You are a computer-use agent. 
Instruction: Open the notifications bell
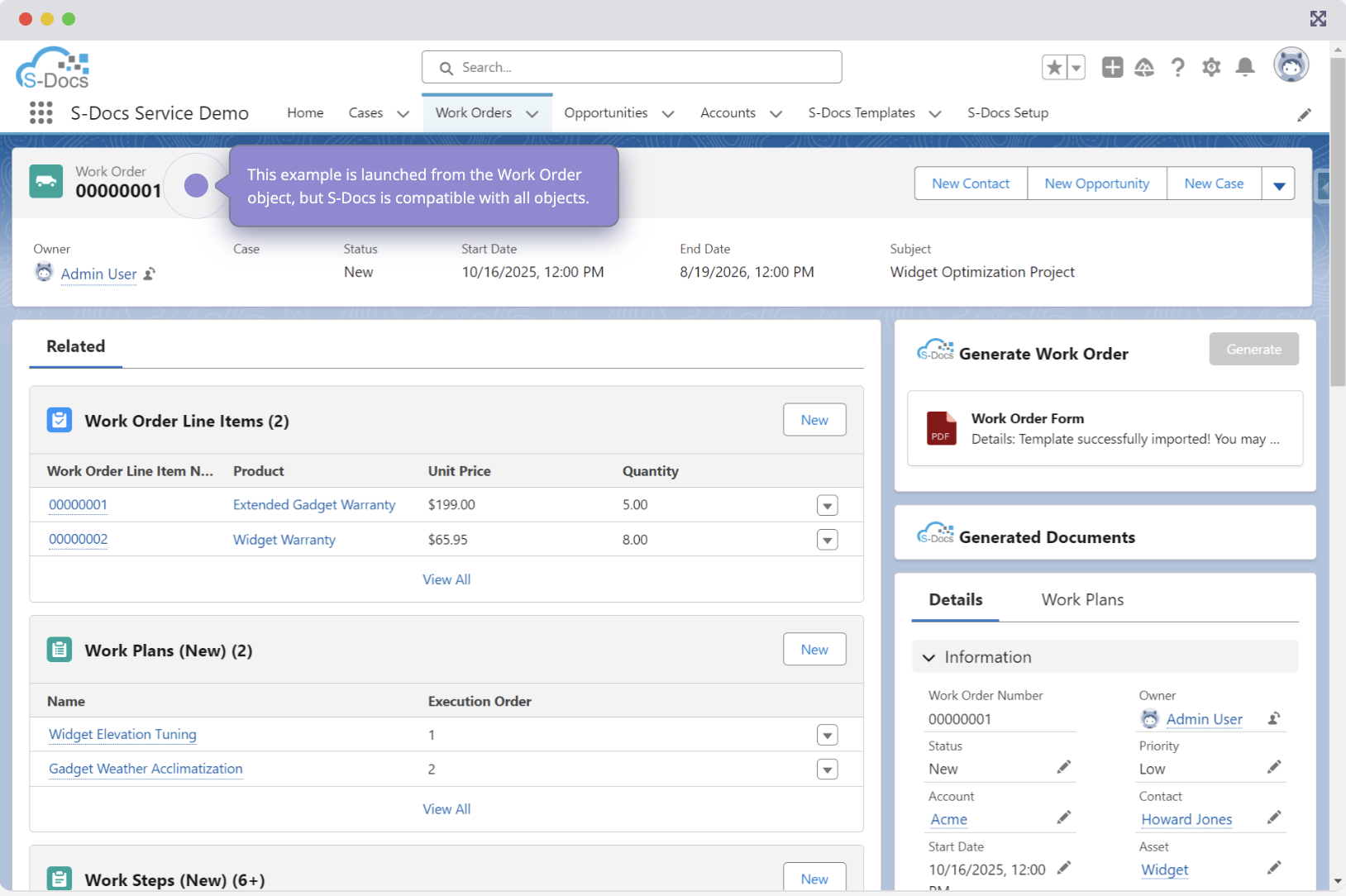click(1245, 67)
